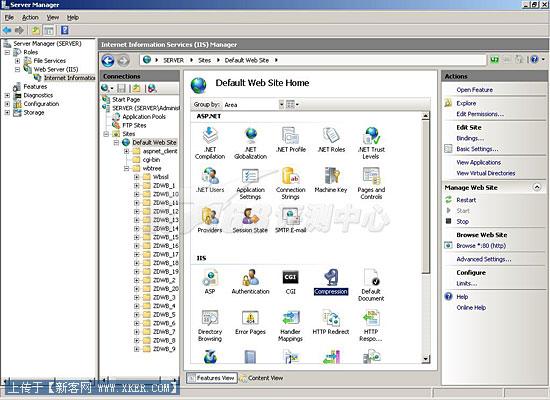Click View Virtual Directories link
This screenshot has width=550, height=400.
[486, 173]
